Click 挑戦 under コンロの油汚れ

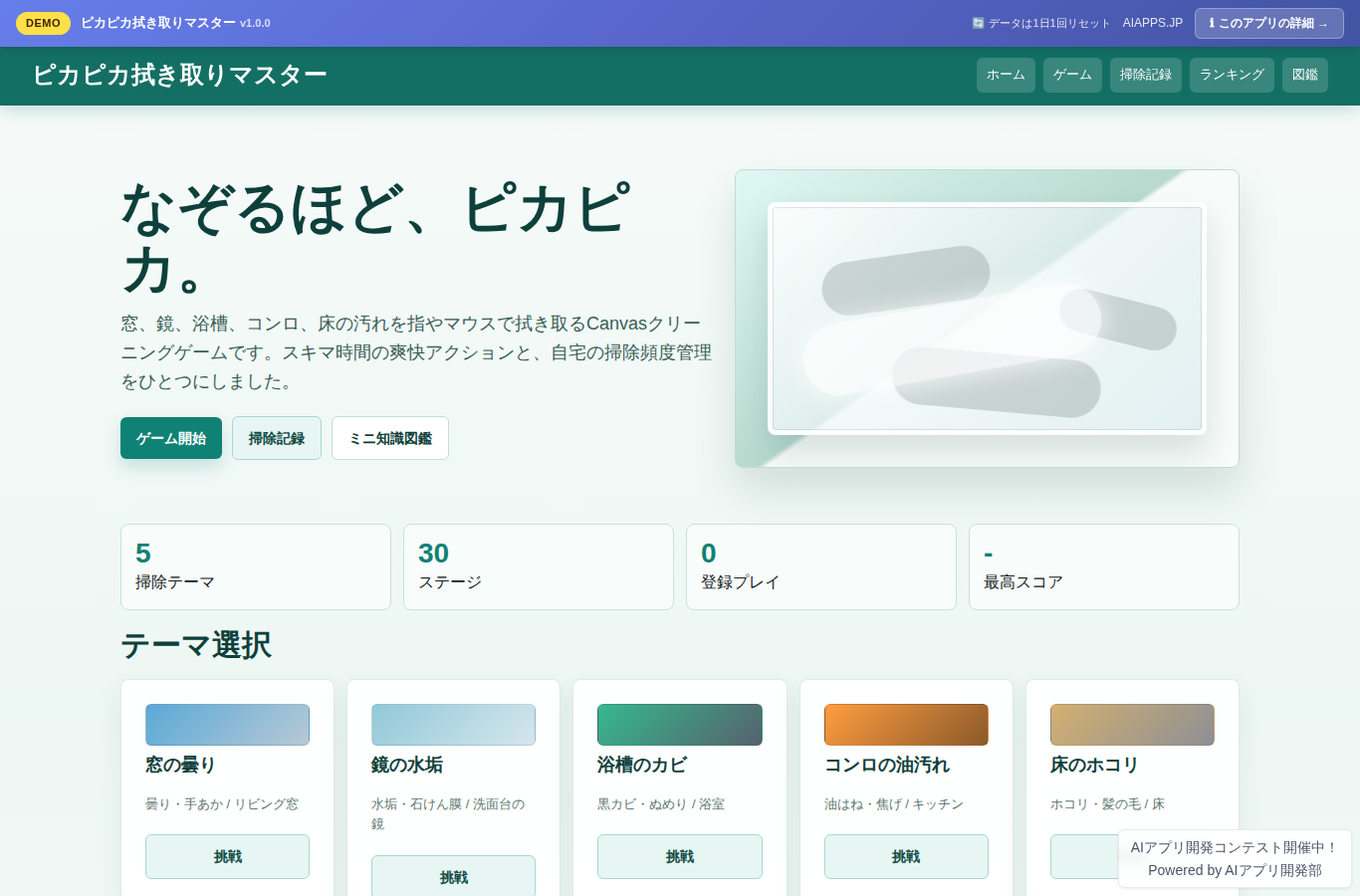(x=906, y=856)
